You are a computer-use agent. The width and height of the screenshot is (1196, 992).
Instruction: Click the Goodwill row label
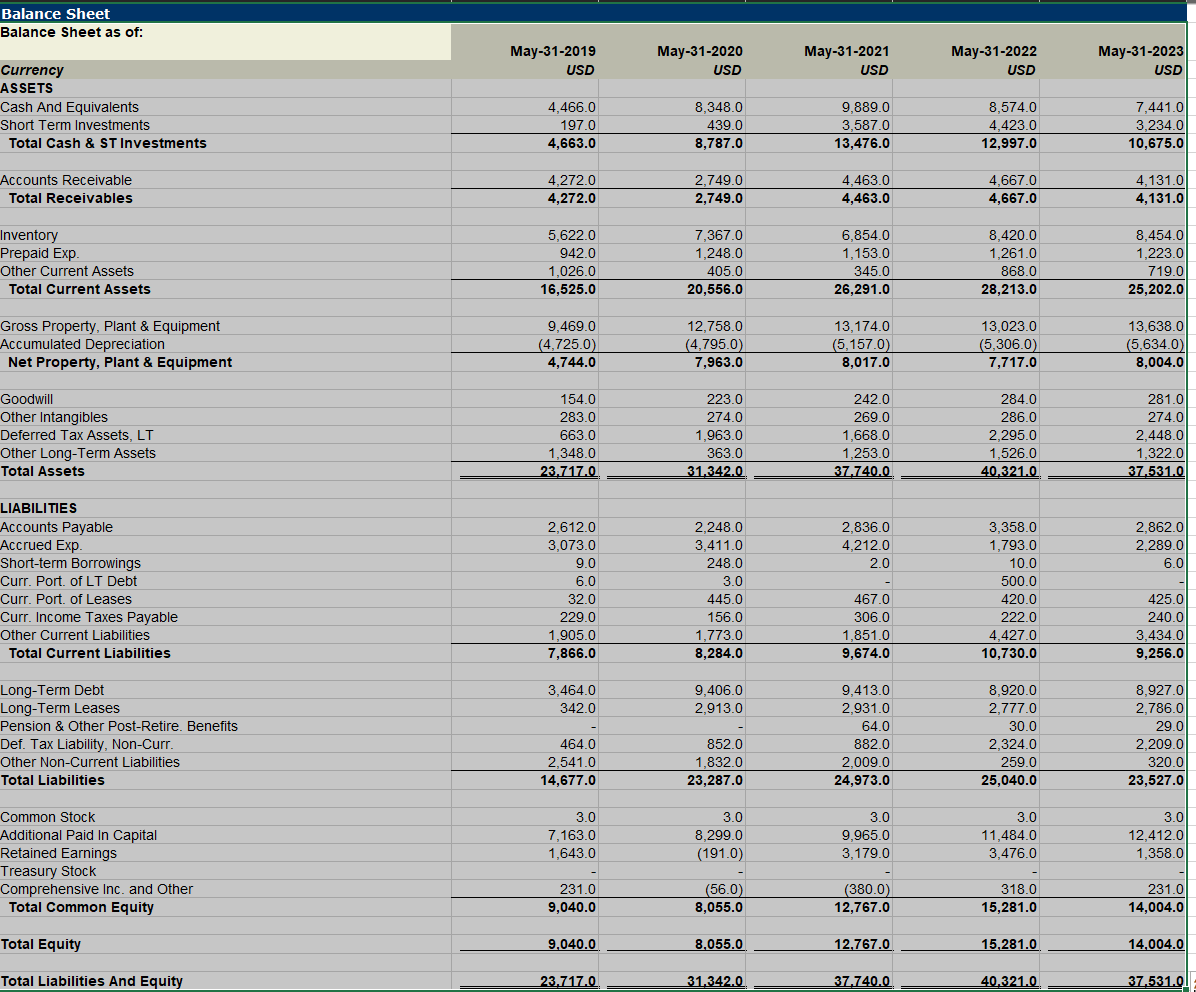click(x=27, y=398)
